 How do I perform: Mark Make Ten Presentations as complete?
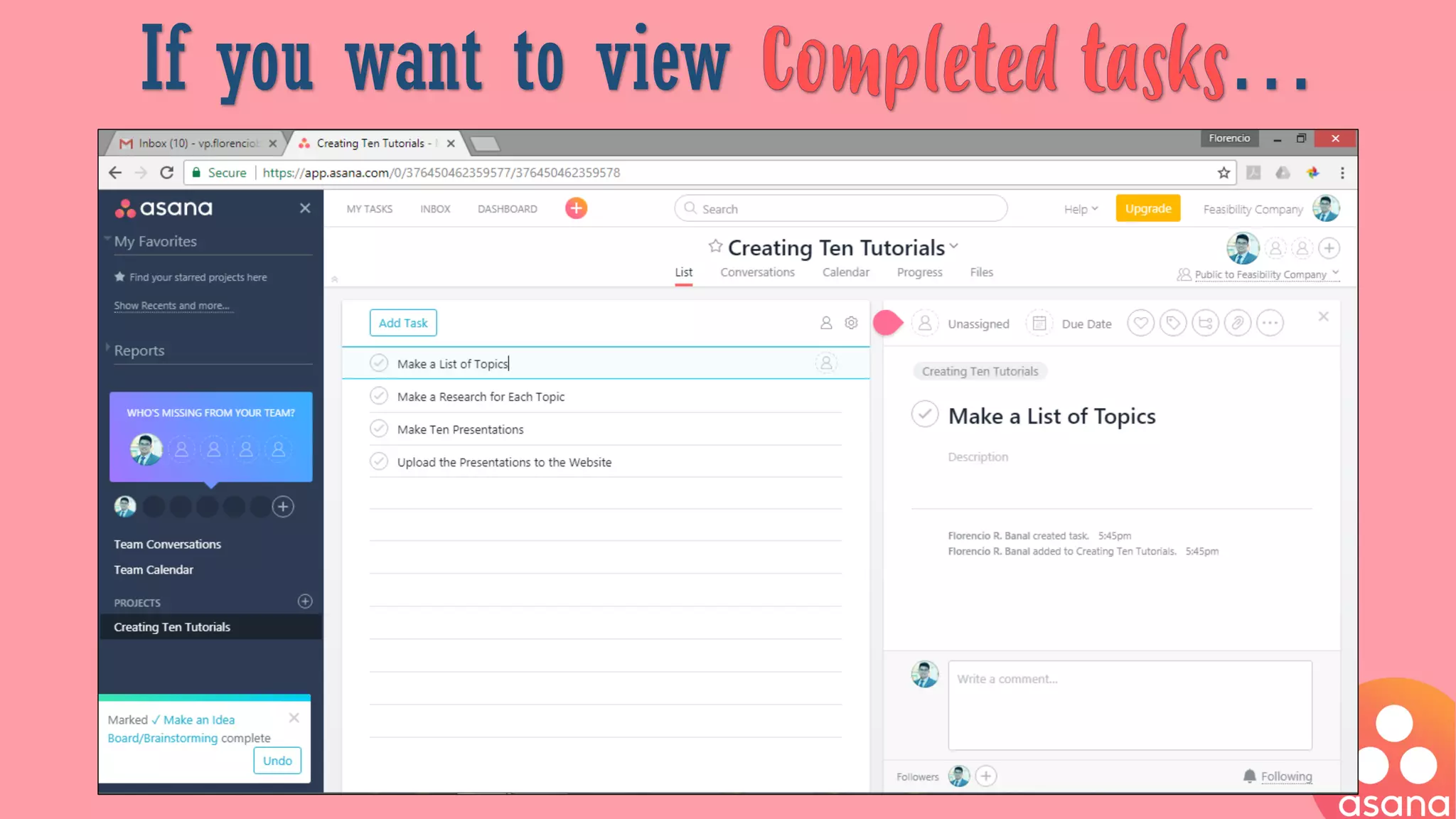click(379, 429)
